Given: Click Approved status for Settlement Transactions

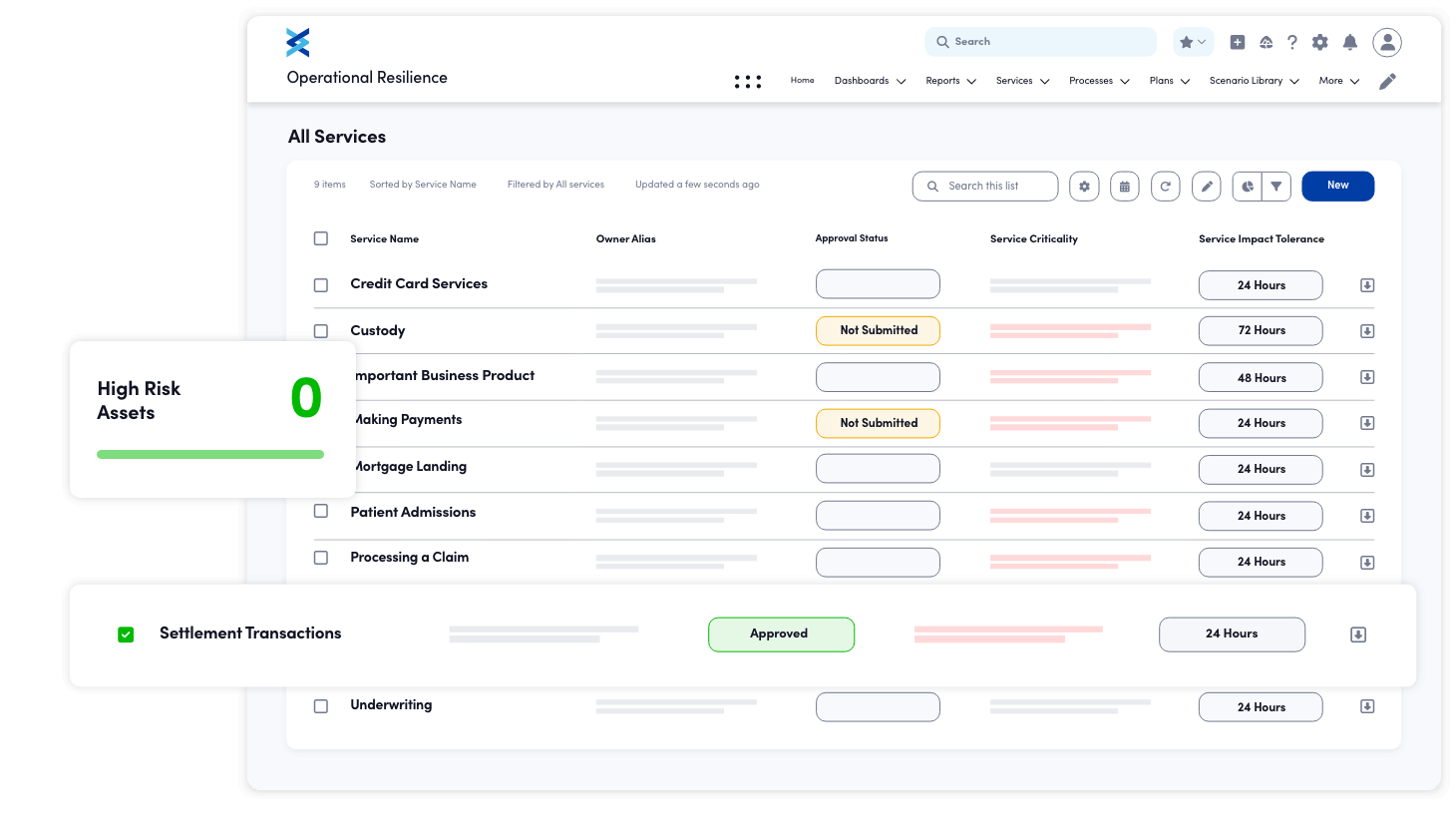Looking at the screenshot, I should (781, 634).
